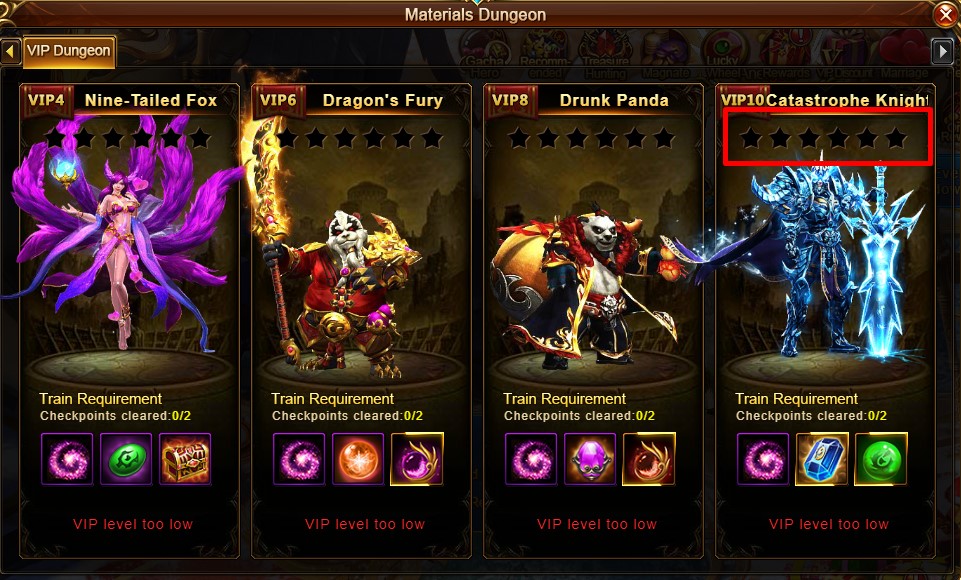Select the green jade stone under Nine-Tailed Fox
This screenshot has height=580, width=961.
tap(126, 459)
